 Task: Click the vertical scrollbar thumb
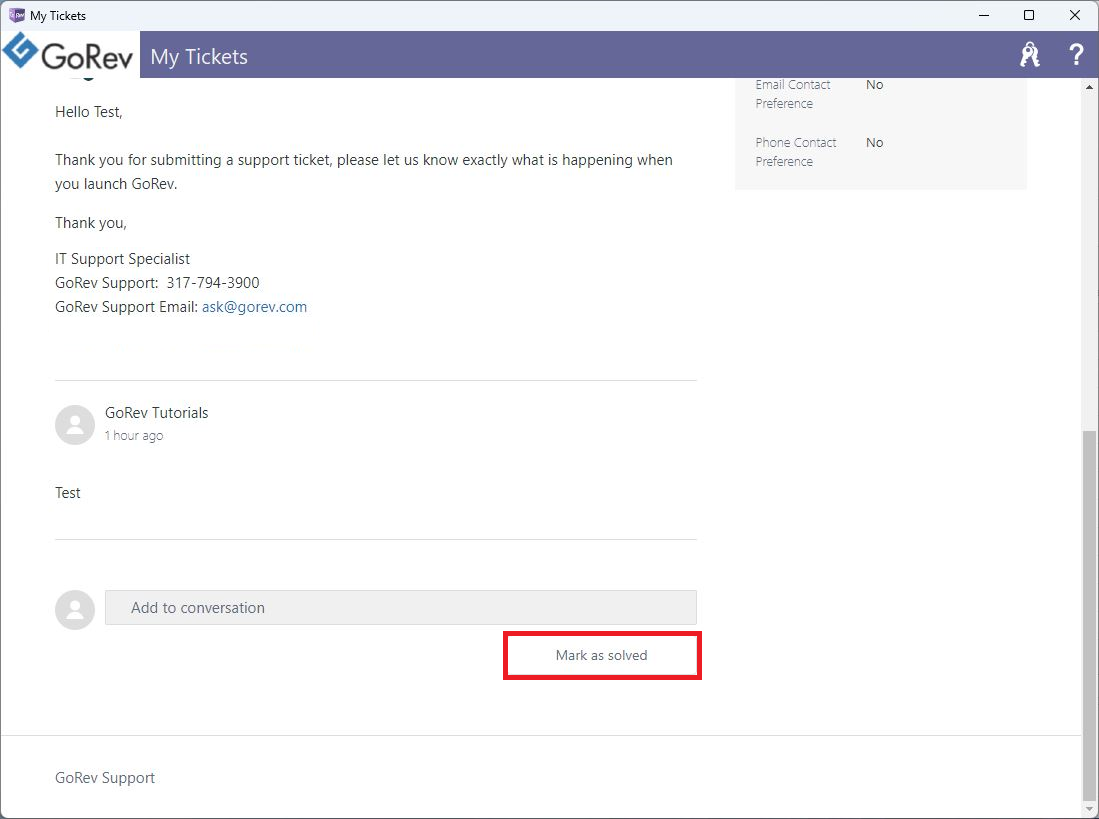[x=1089, y=615]
